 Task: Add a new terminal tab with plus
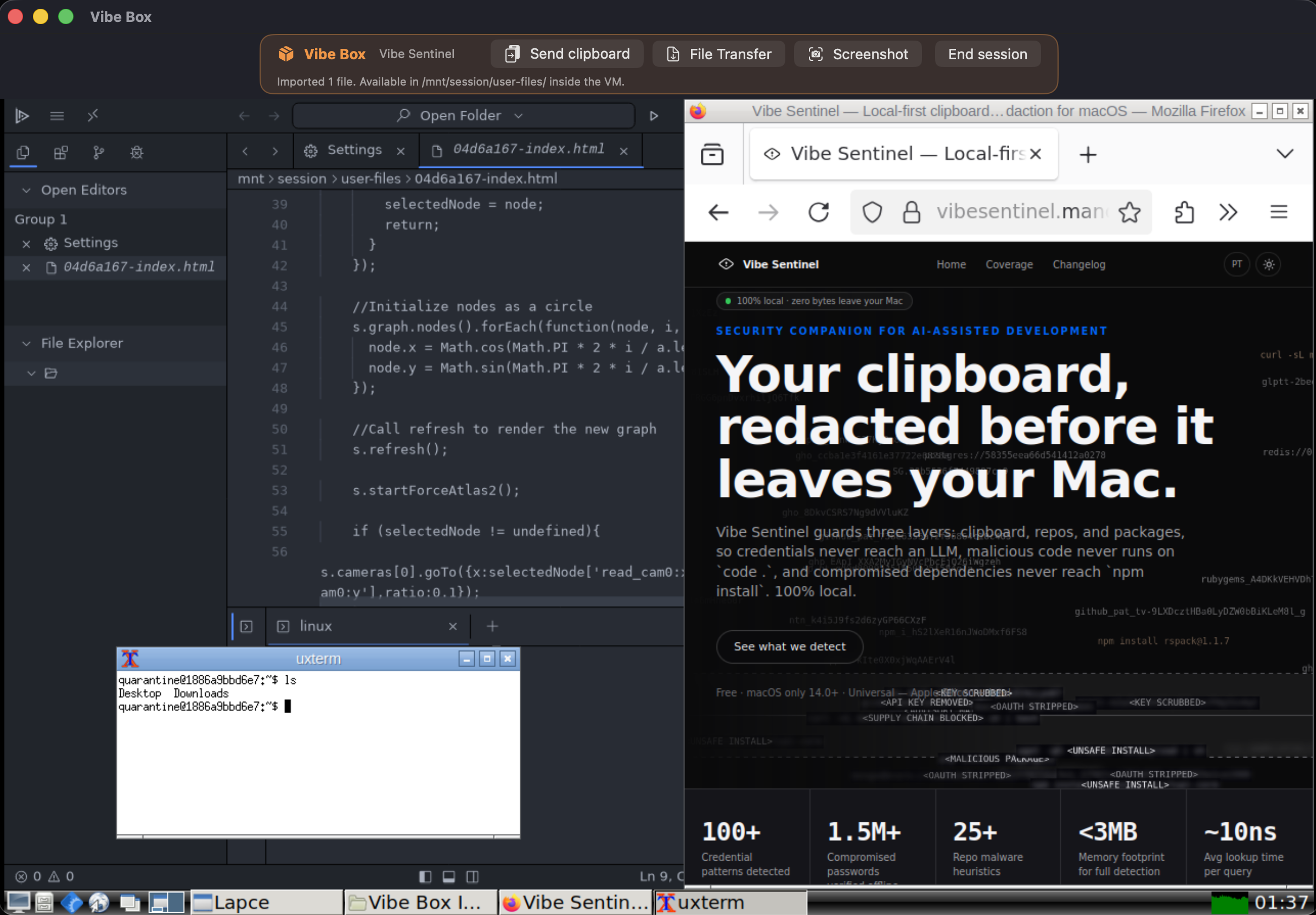(492, 626)
